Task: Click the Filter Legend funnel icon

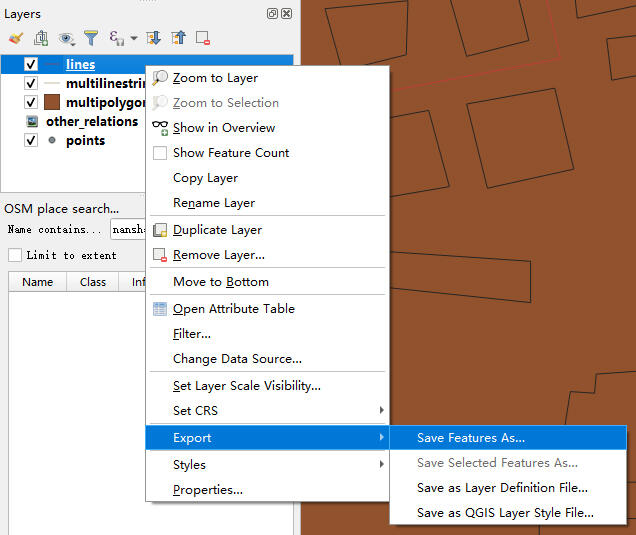Action: 91,38
